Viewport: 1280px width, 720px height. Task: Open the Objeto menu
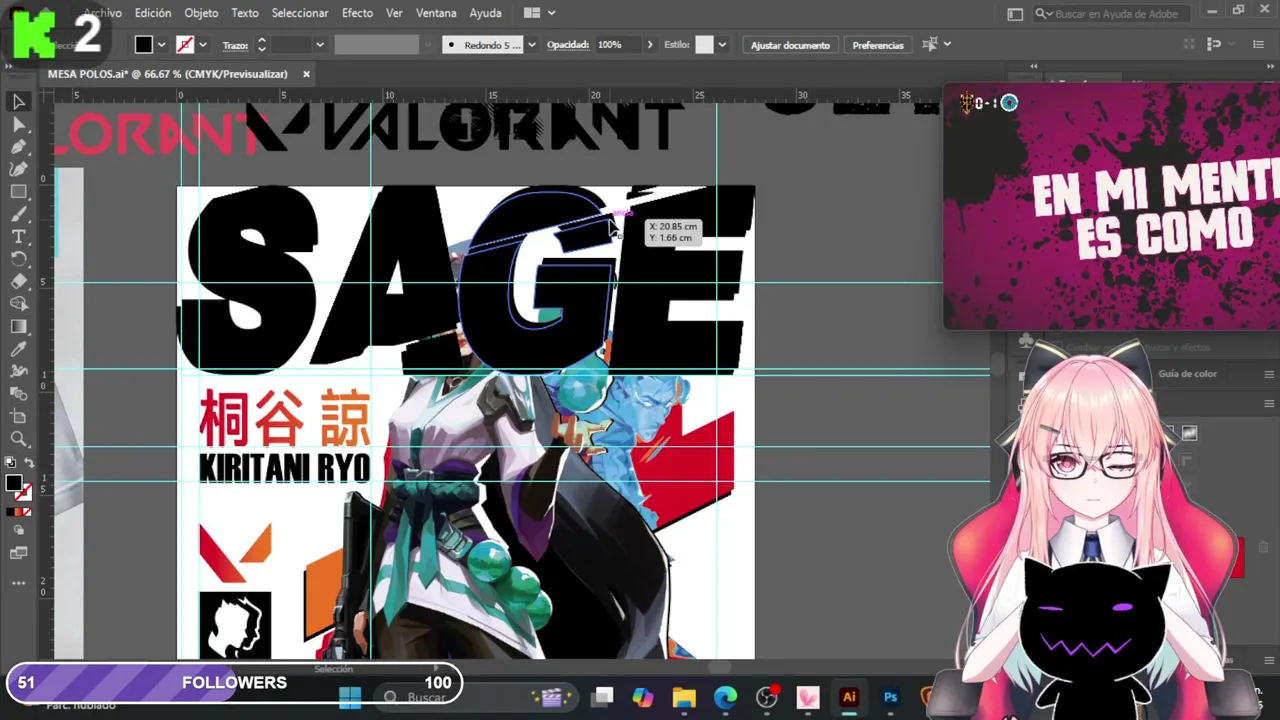(201, 13)
